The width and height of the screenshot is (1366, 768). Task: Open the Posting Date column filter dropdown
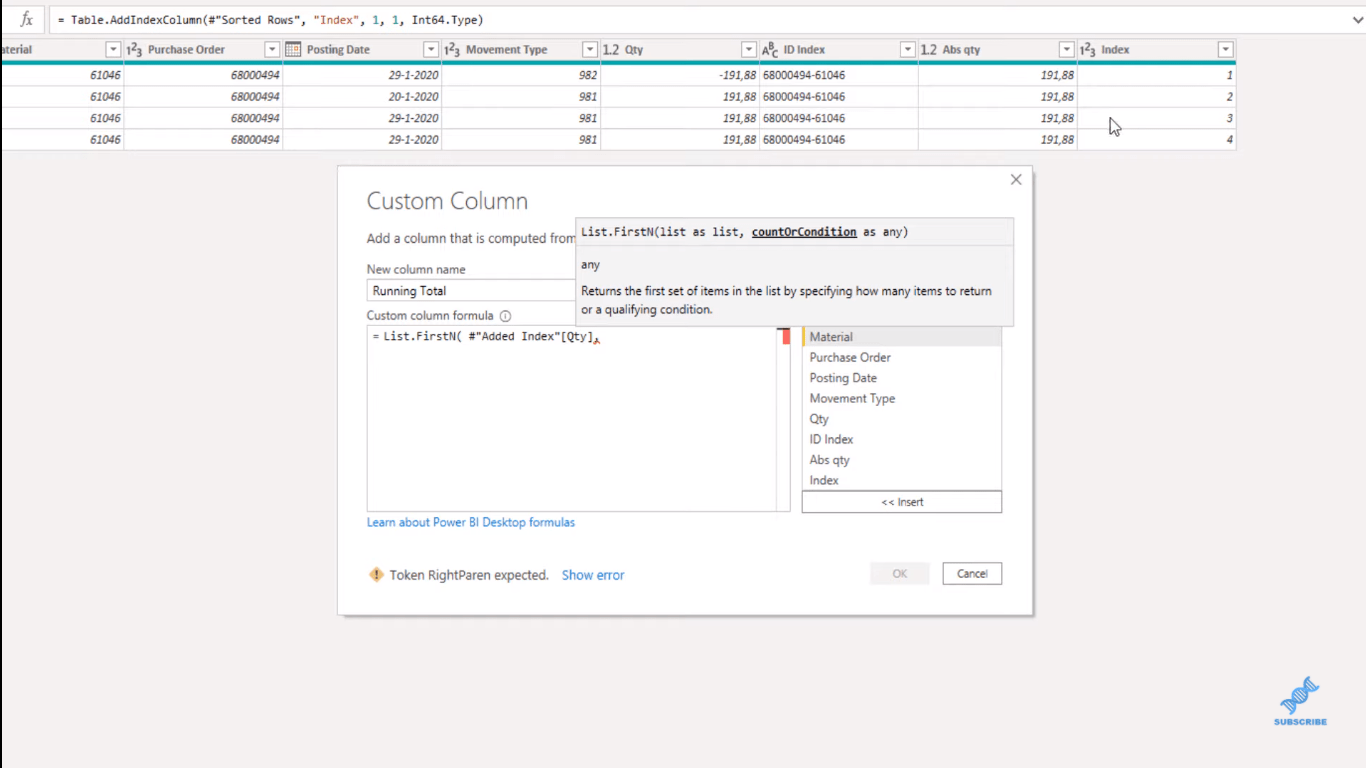[431, 49]
